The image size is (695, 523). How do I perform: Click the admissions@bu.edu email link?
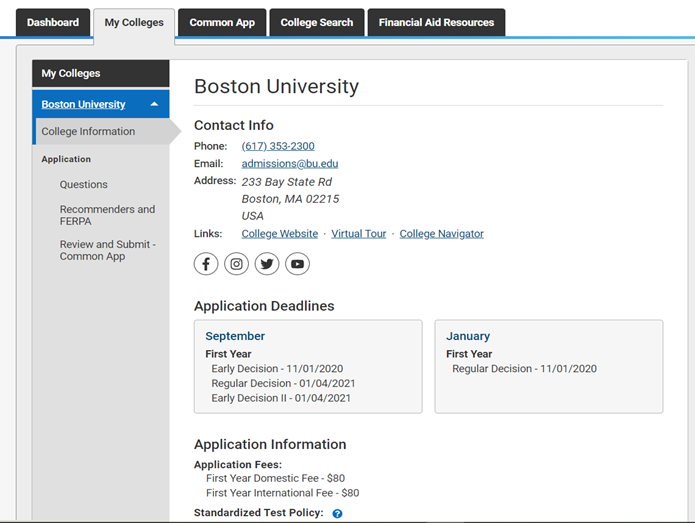click(289, 164)
